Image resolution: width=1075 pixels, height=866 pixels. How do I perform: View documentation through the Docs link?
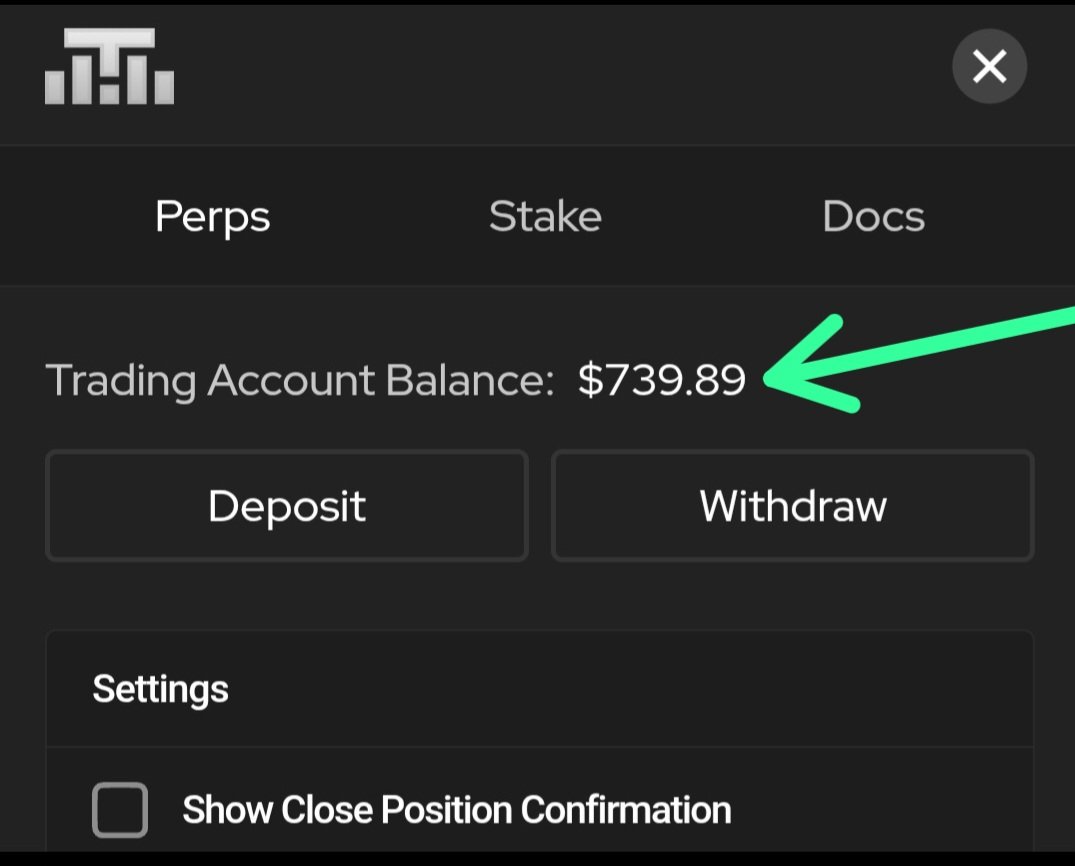pyautogui.click(x=873, y=217)
